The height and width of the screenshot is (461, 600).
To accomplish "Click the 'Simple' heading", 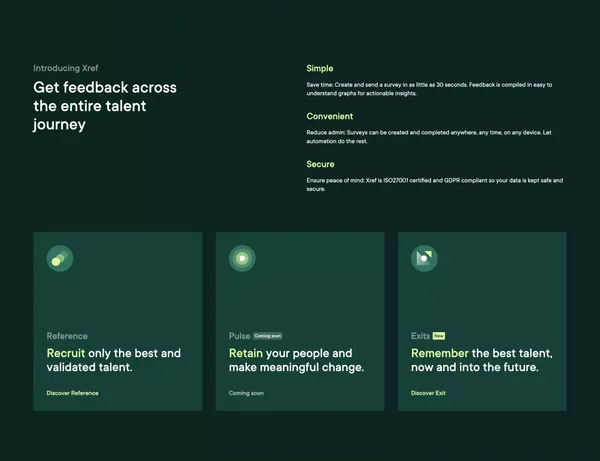I will click(x=320, y=68).
